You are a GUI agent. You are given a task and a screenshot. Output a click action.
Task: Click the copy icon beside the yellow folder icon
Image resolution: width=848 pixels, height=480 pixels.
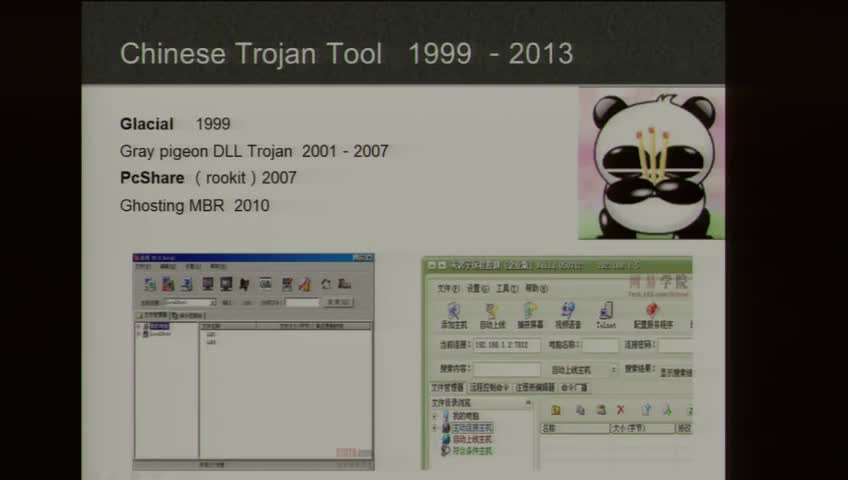[580, 410]
